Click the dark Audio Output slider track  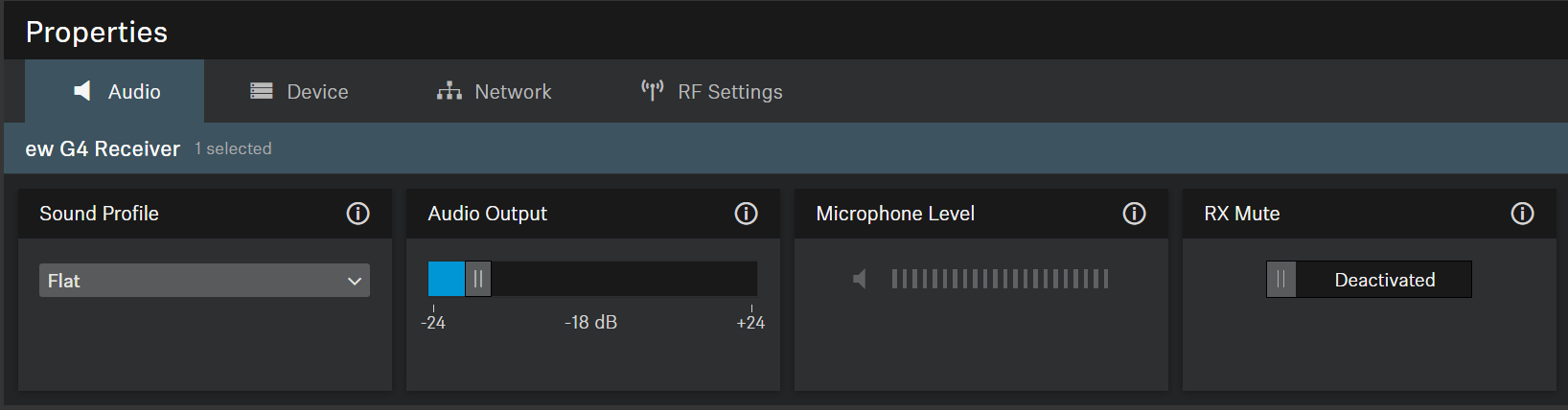623,279
